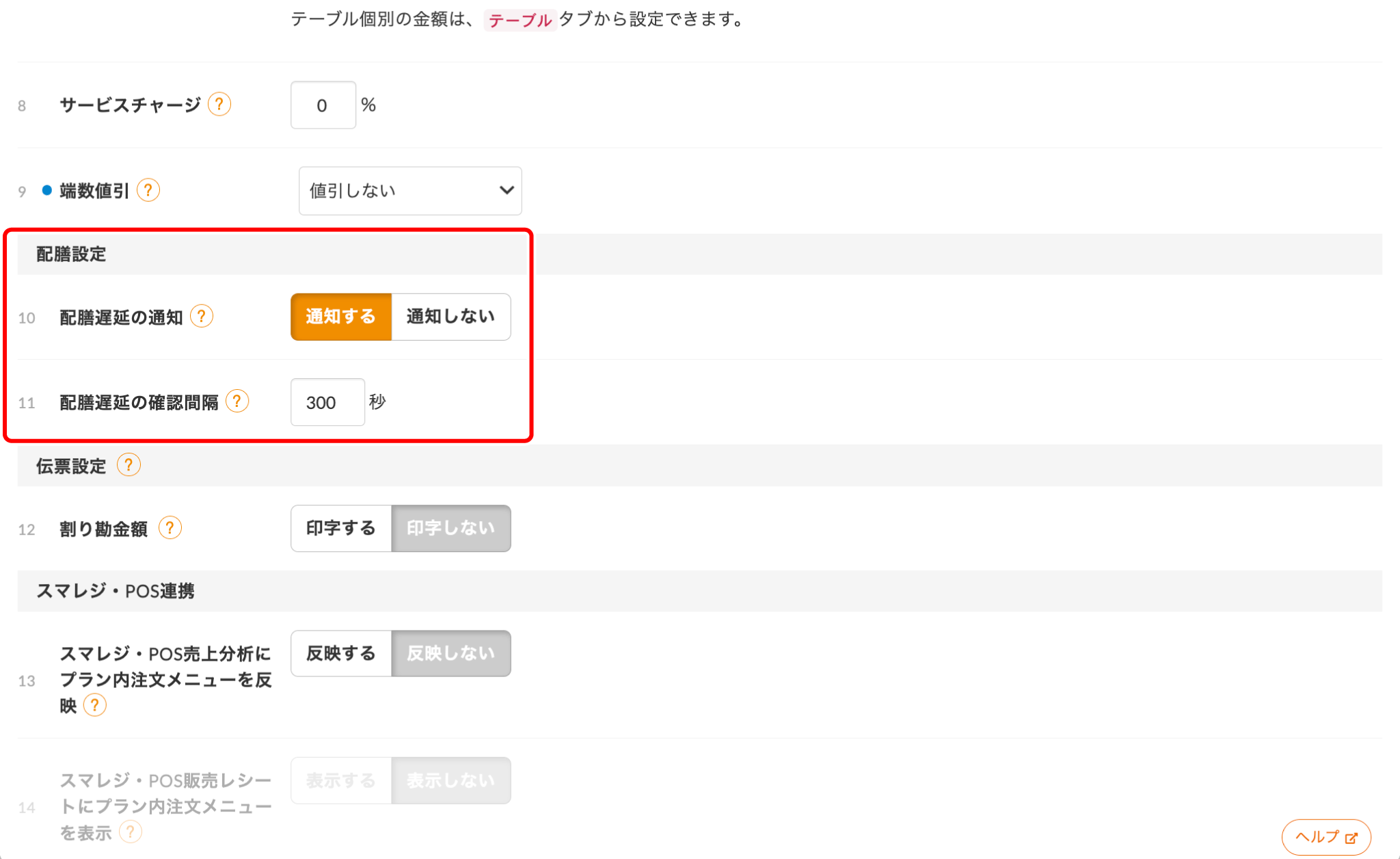This screenshot has height=859, width=1400.
Task: Click help icon next to 伝票設定
Action: tap(129, 465)
